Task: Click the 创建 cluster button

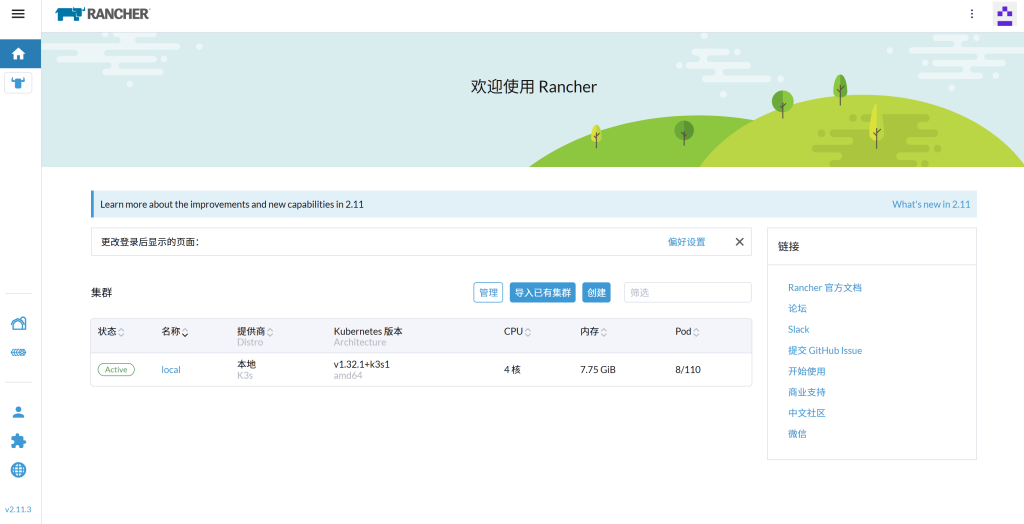Action: point(596,292)
